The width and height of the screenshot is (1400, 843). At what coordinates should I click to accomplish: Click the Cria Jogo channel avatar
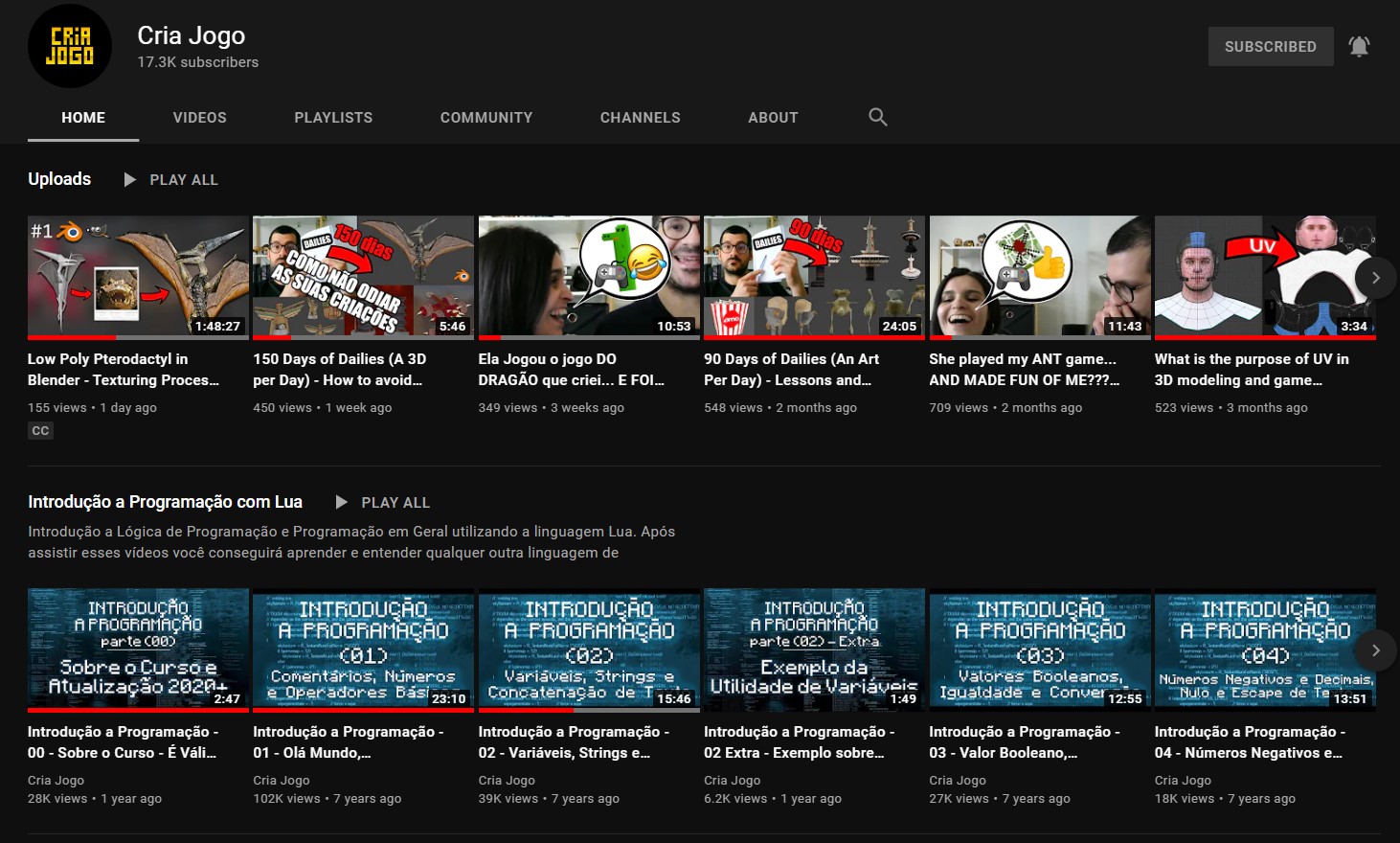[70, 47]
